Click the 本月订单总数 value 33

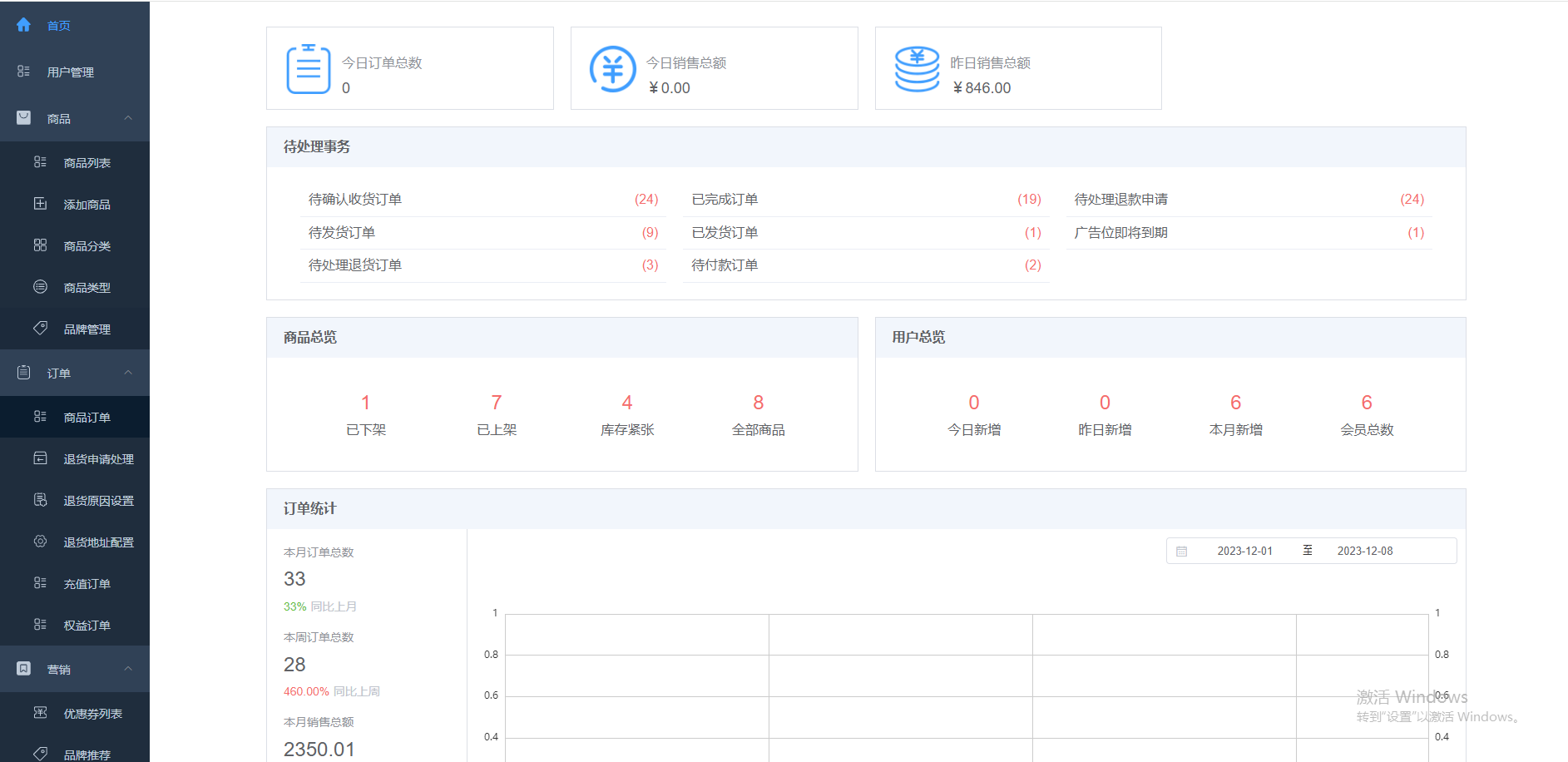coord(294,579)
